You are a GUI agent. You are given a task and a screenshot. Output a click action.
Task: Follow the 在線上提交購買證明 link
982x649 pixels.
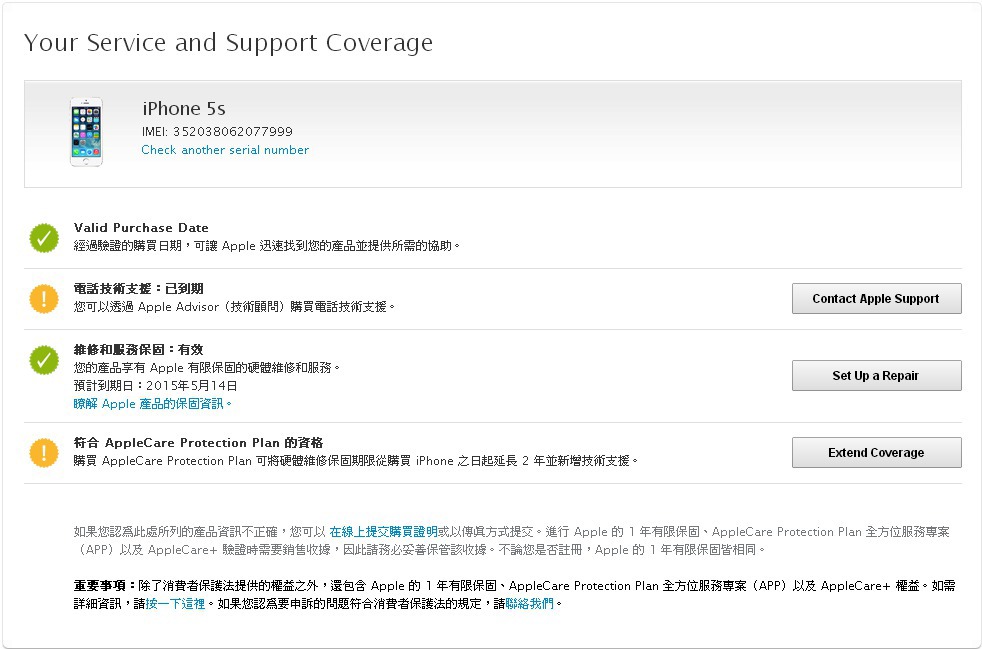383,532
